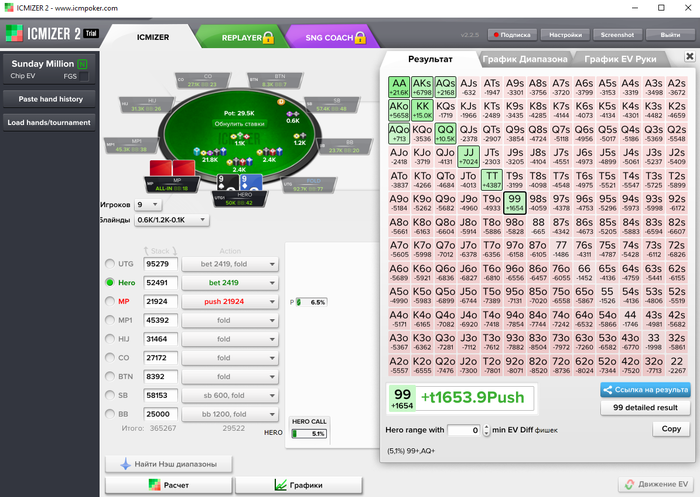The image size is (700, 497).
Task: Click the Copy button
Action: pyautogui.click(x=671, y=429)
